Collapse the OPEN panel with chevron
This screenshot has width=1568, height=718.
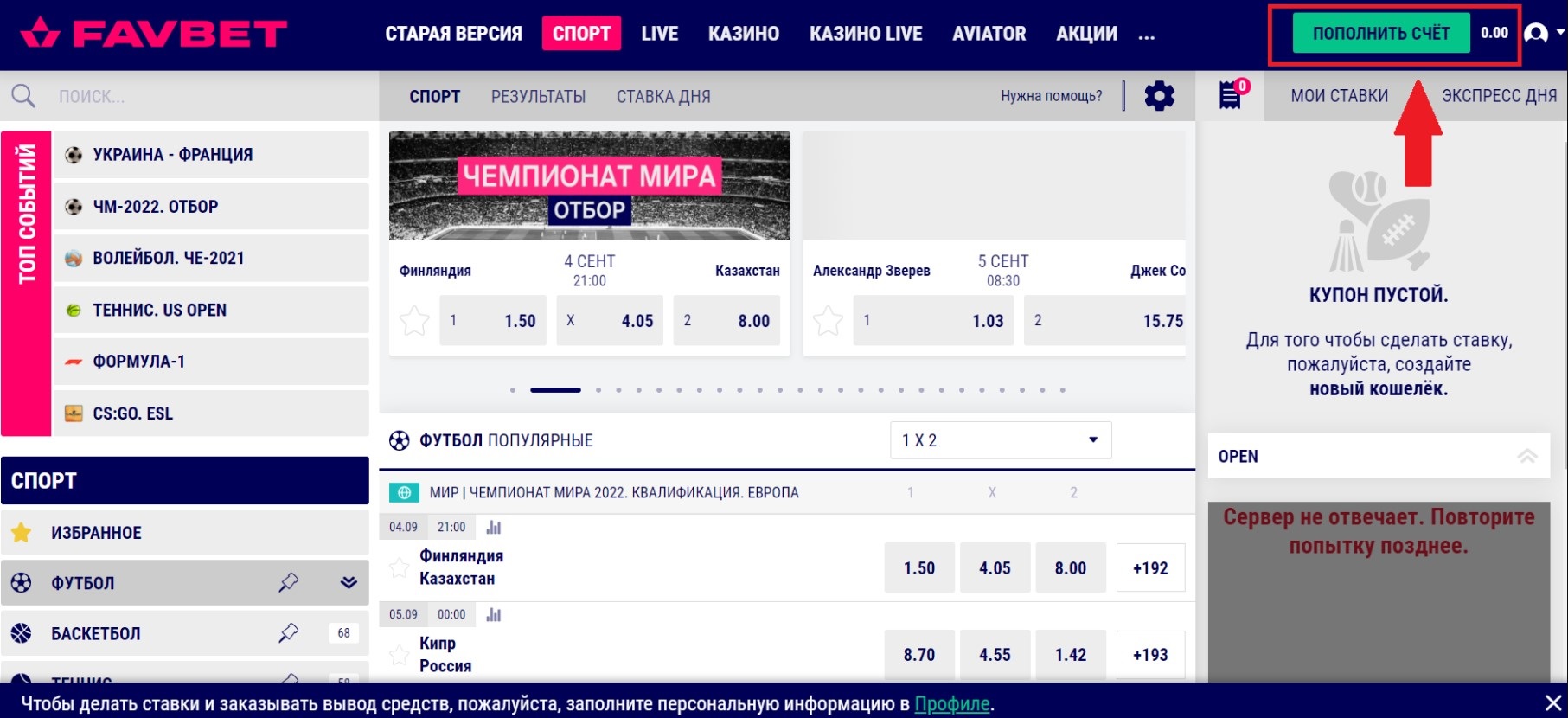click(1527, 456)
